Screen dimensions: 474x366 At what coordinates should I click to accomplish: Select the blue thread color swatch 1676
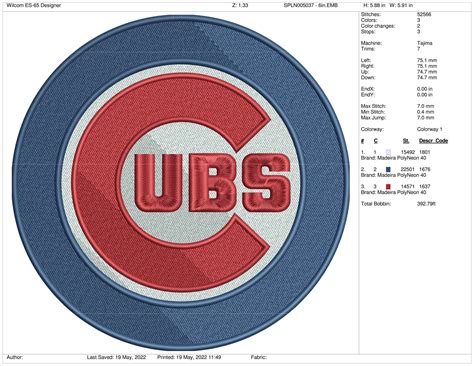click(388, 169)
